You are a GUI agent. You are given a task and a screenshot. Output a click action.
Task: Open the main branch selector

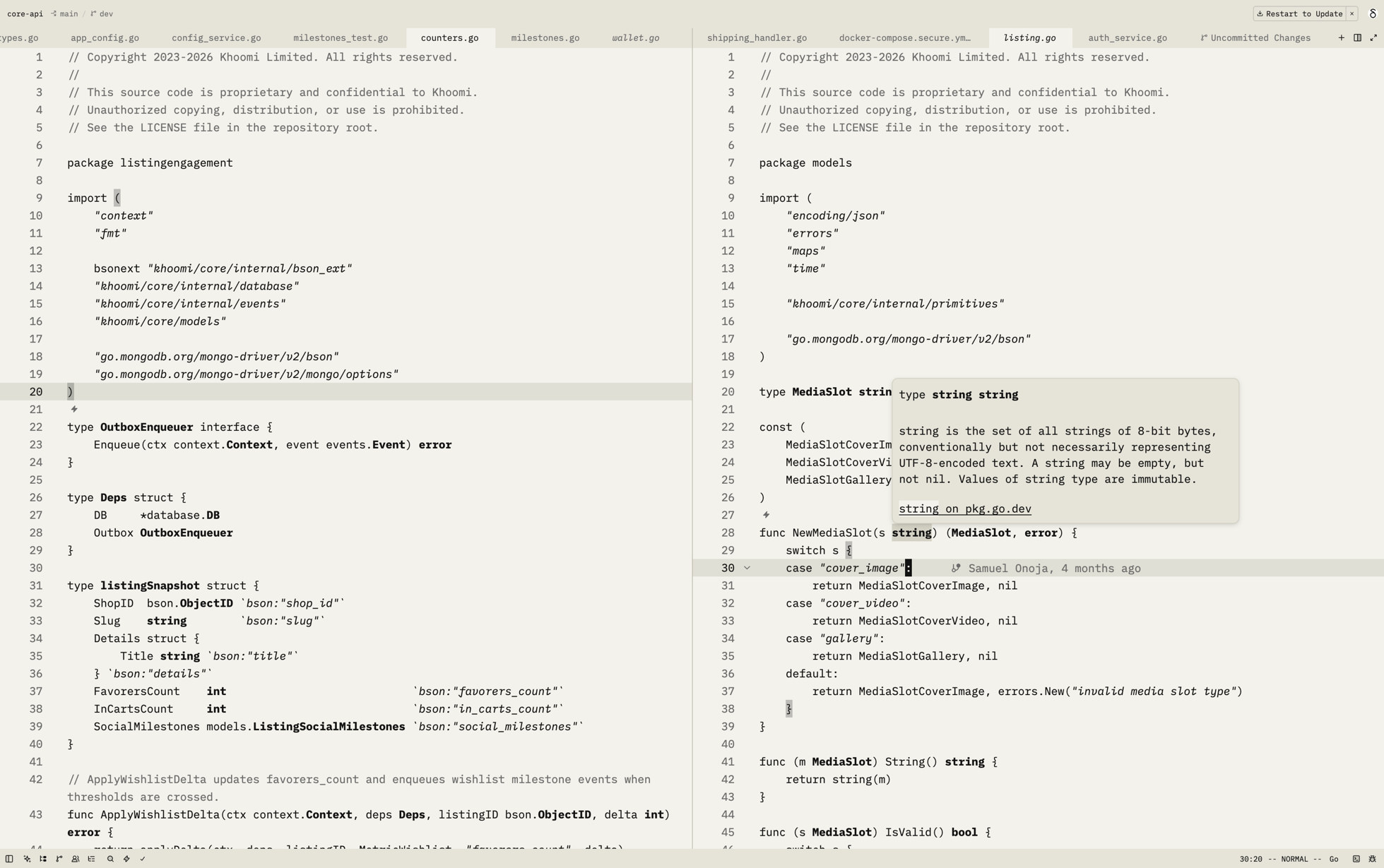point(64,13)
